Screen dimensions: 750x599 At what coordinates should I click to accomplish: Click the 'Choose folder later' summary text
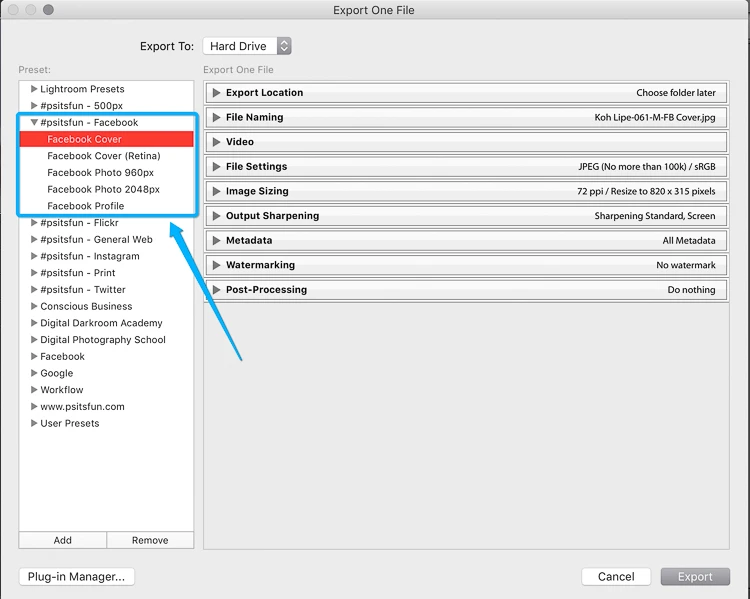click(676, 93)
